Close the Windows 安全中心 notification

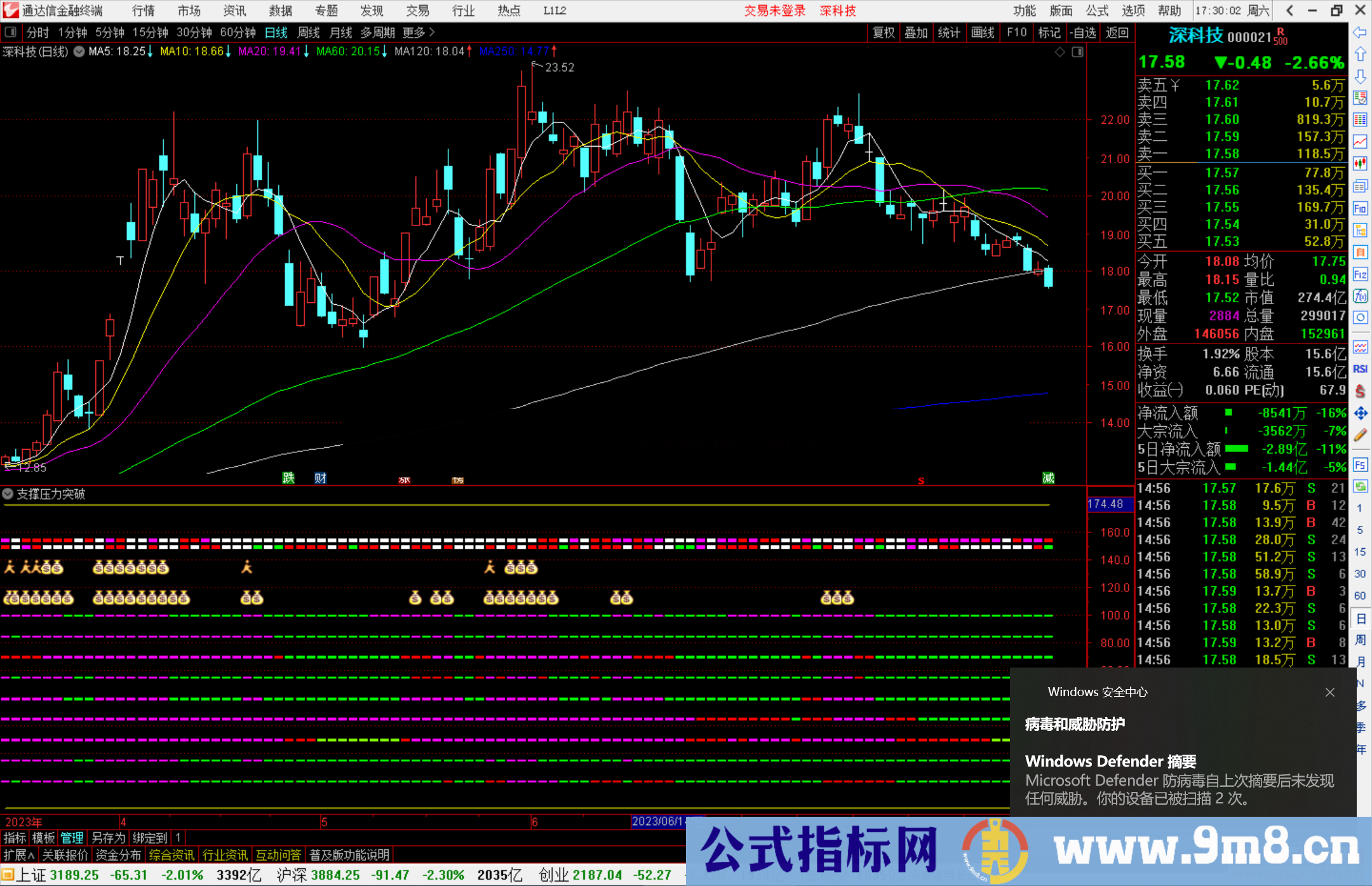1330,692
